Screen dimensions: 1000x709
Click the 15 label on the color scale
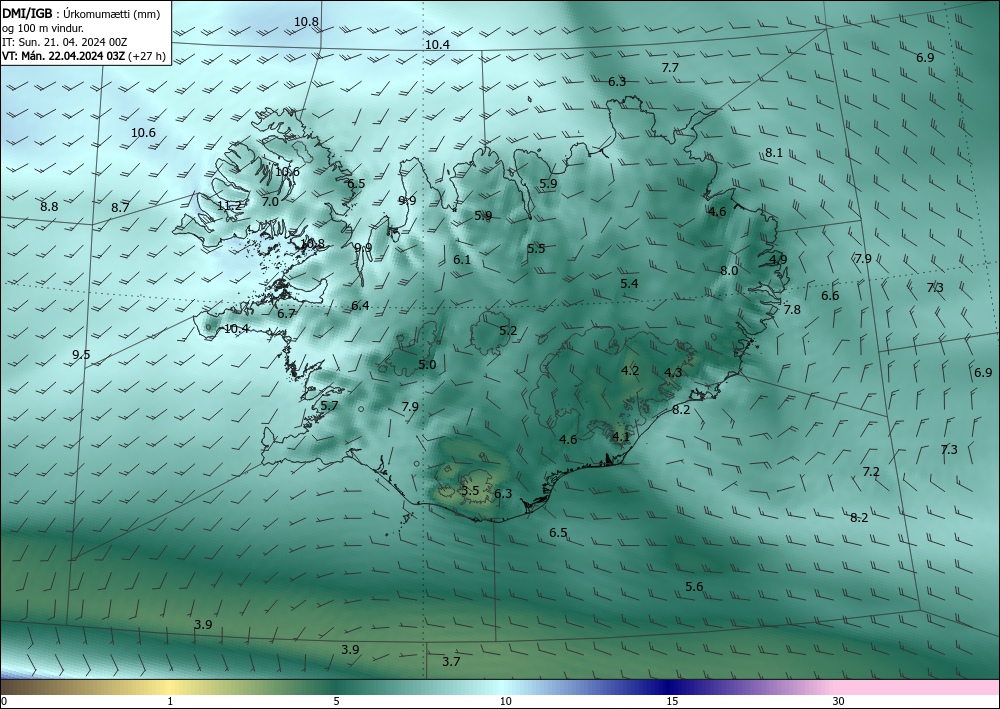coord(672,701)
